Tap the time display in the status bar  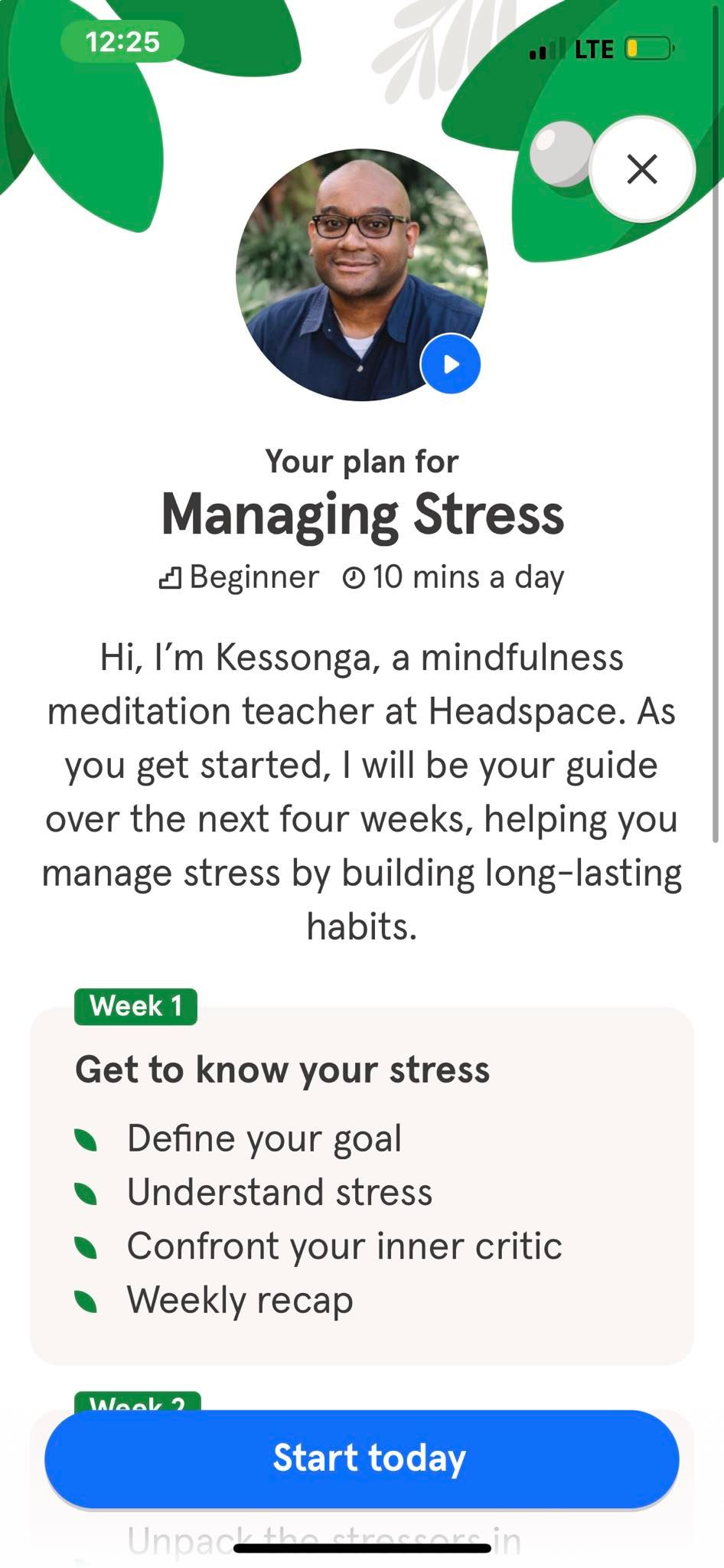click(x=121, y=41)
